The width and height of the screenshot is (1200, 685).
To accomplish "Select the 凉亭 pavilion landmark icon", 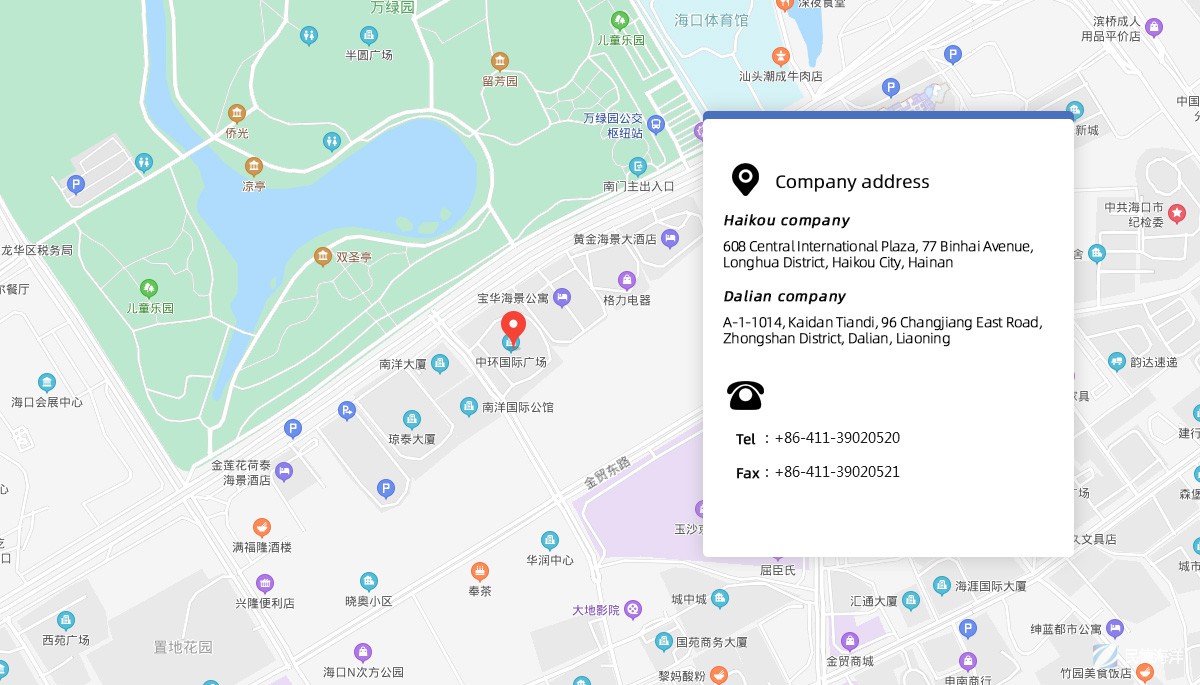I will pos(254,166).
